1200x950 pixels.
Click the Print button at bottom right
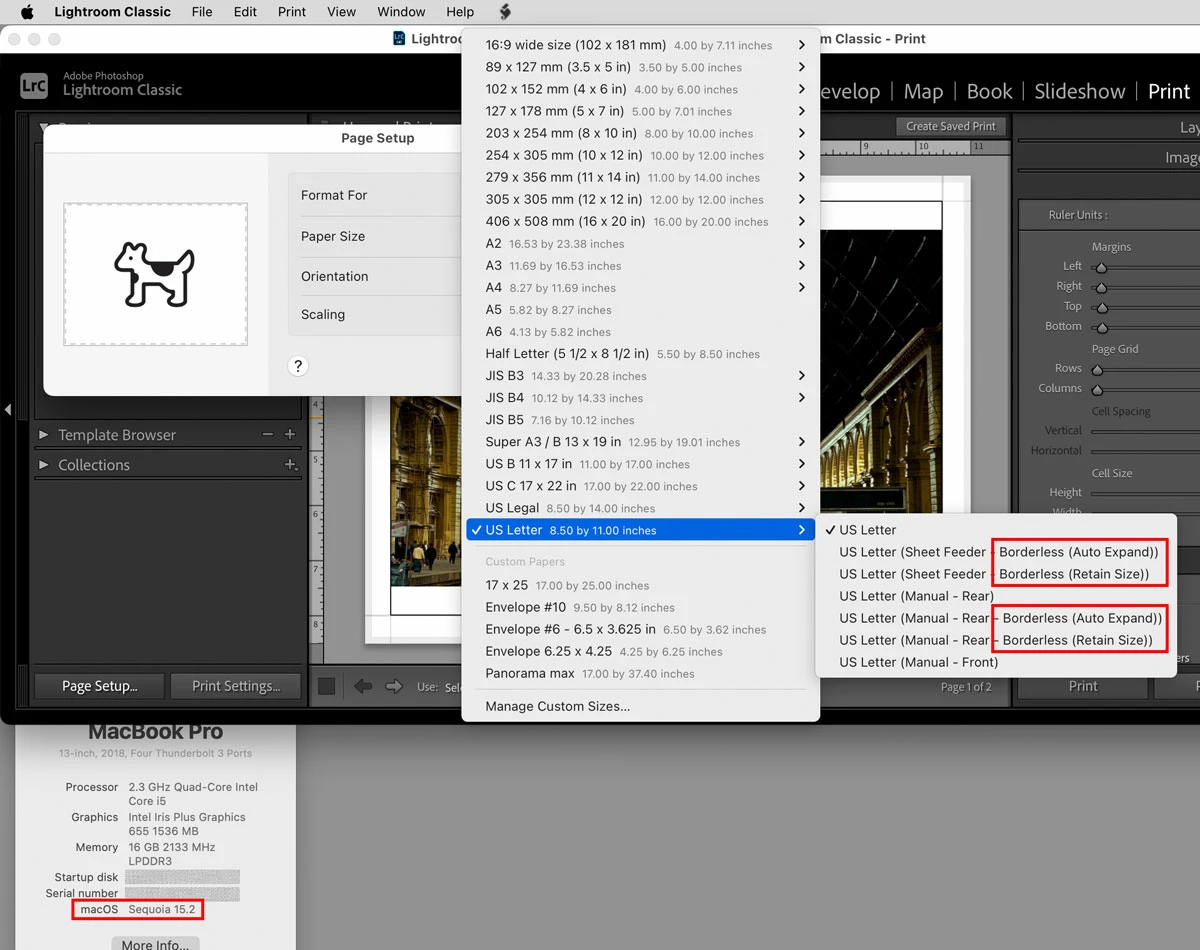[1083, 686]
